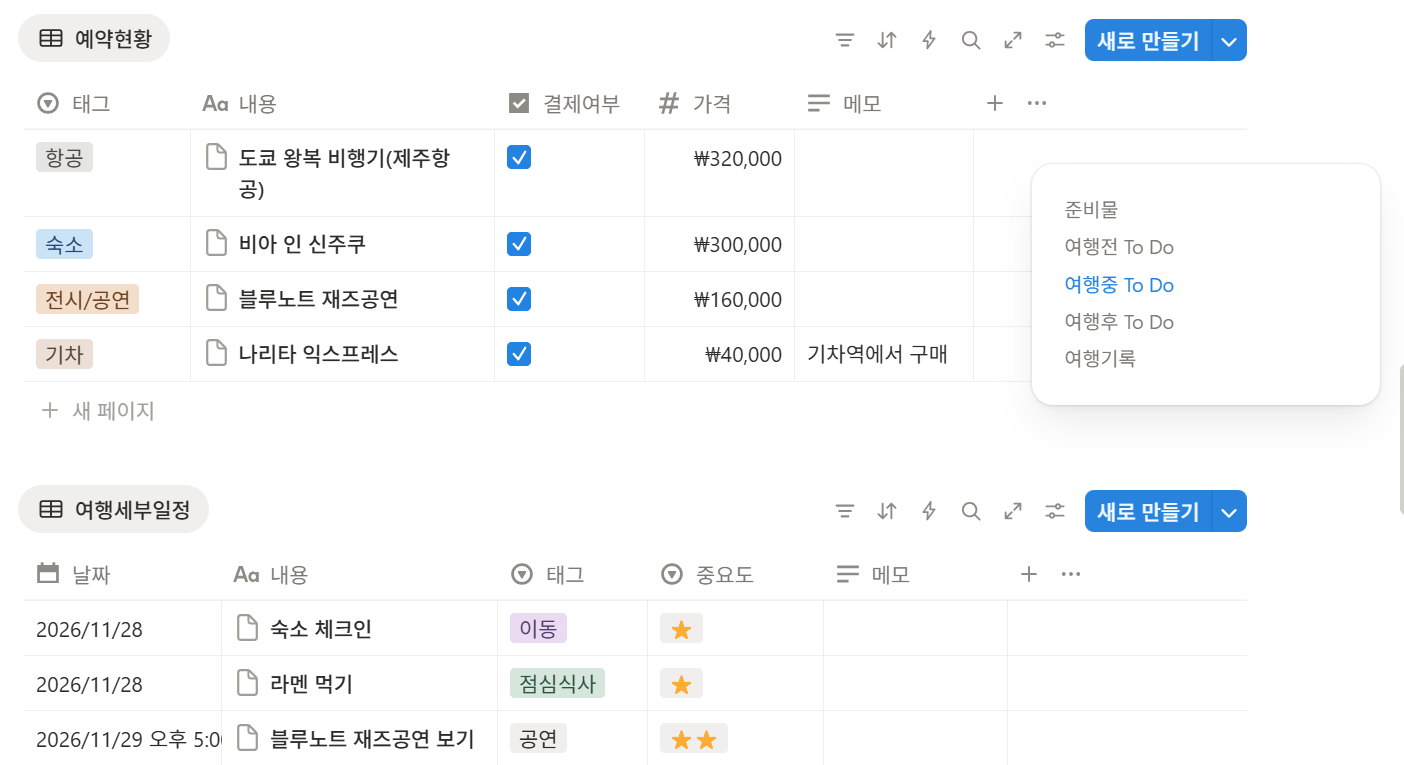
Task: Toggle the payment checkbox for 나리타 익스프레스
Action: 519,354
